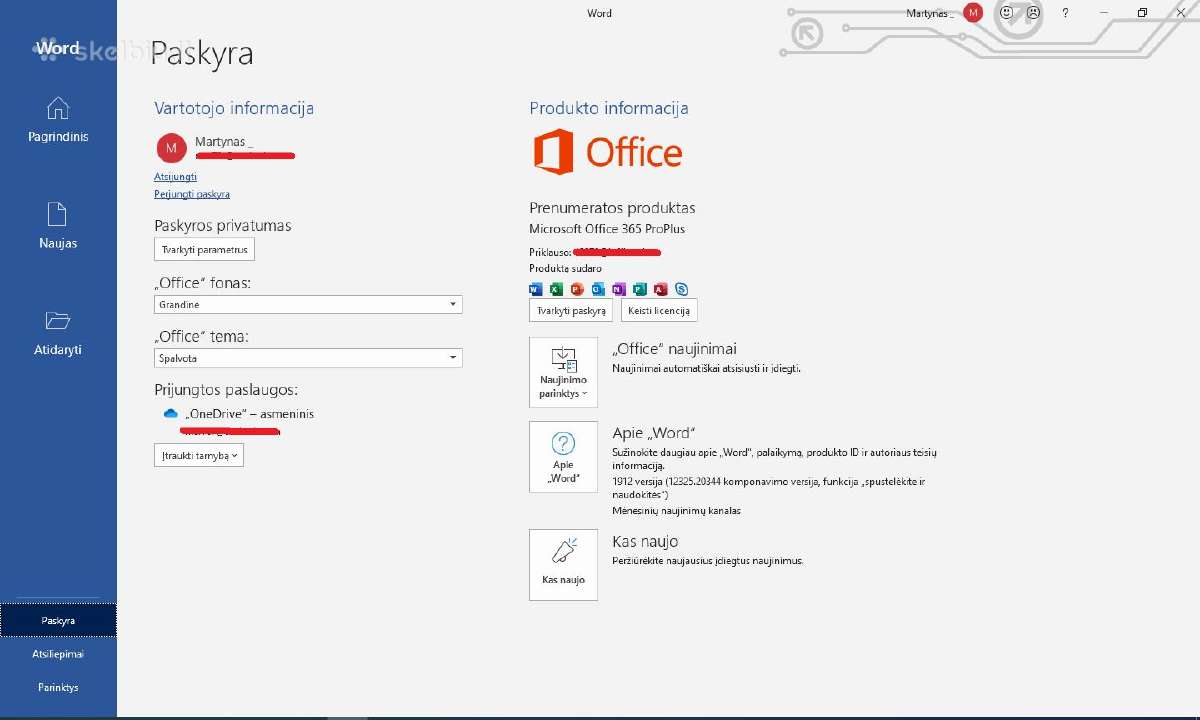Select the Paskyra tab in sidebar
The height and width of the screenshot is (720, 1200).
tap(58, 620)
